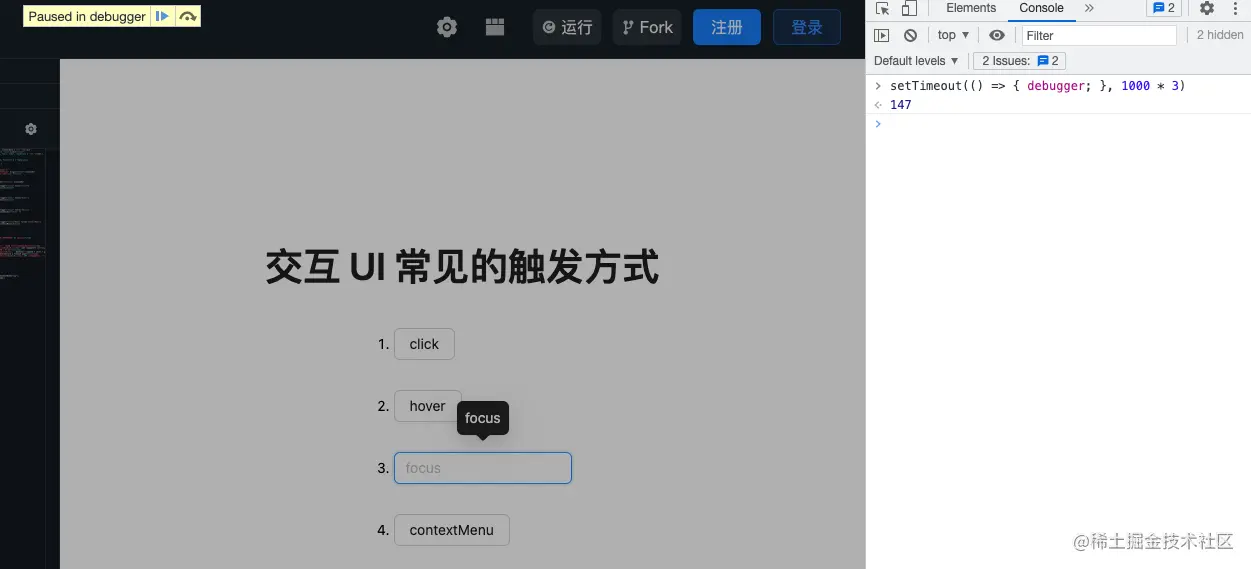Click the 运行 run button

(567, 27)
